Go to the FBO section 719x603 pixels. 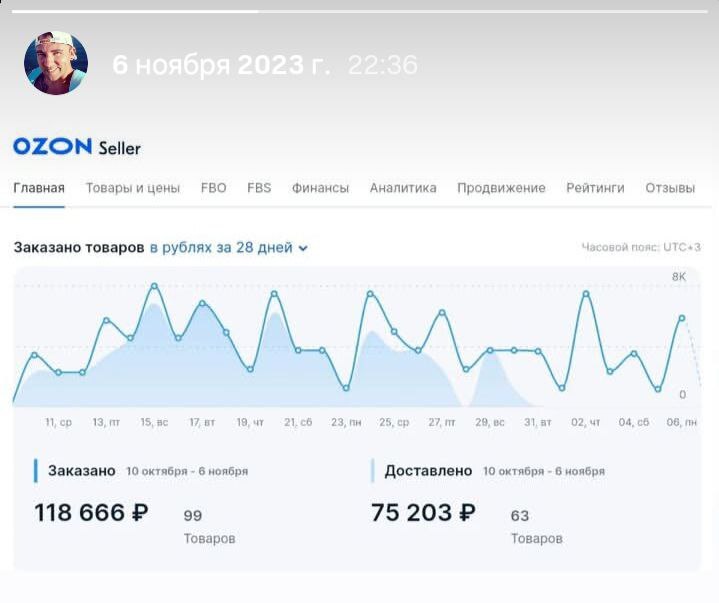coord(213,188)
